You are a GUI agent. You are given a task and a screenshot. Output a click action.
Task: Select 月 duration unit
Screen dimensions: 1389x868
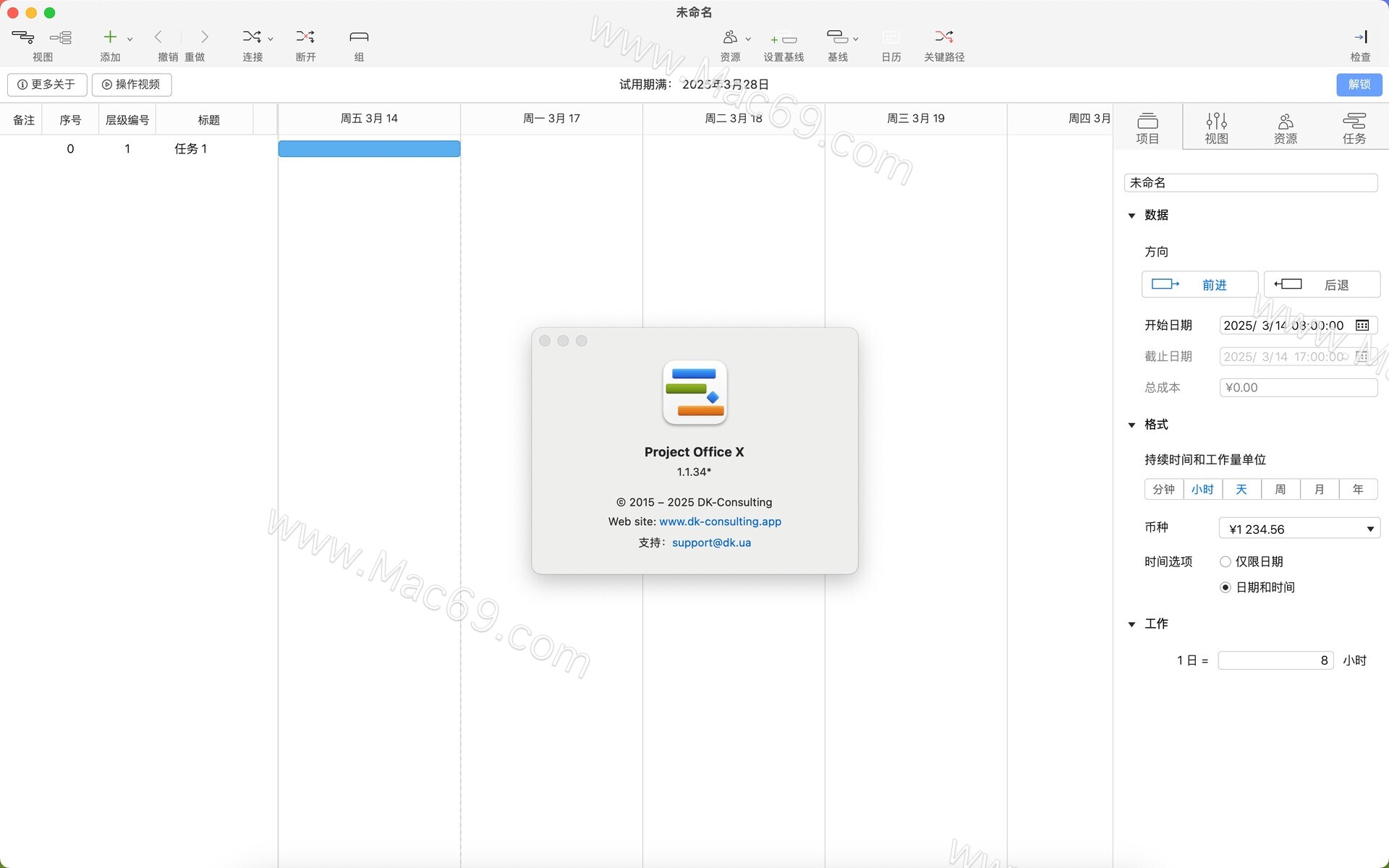tap(1320, 490)
